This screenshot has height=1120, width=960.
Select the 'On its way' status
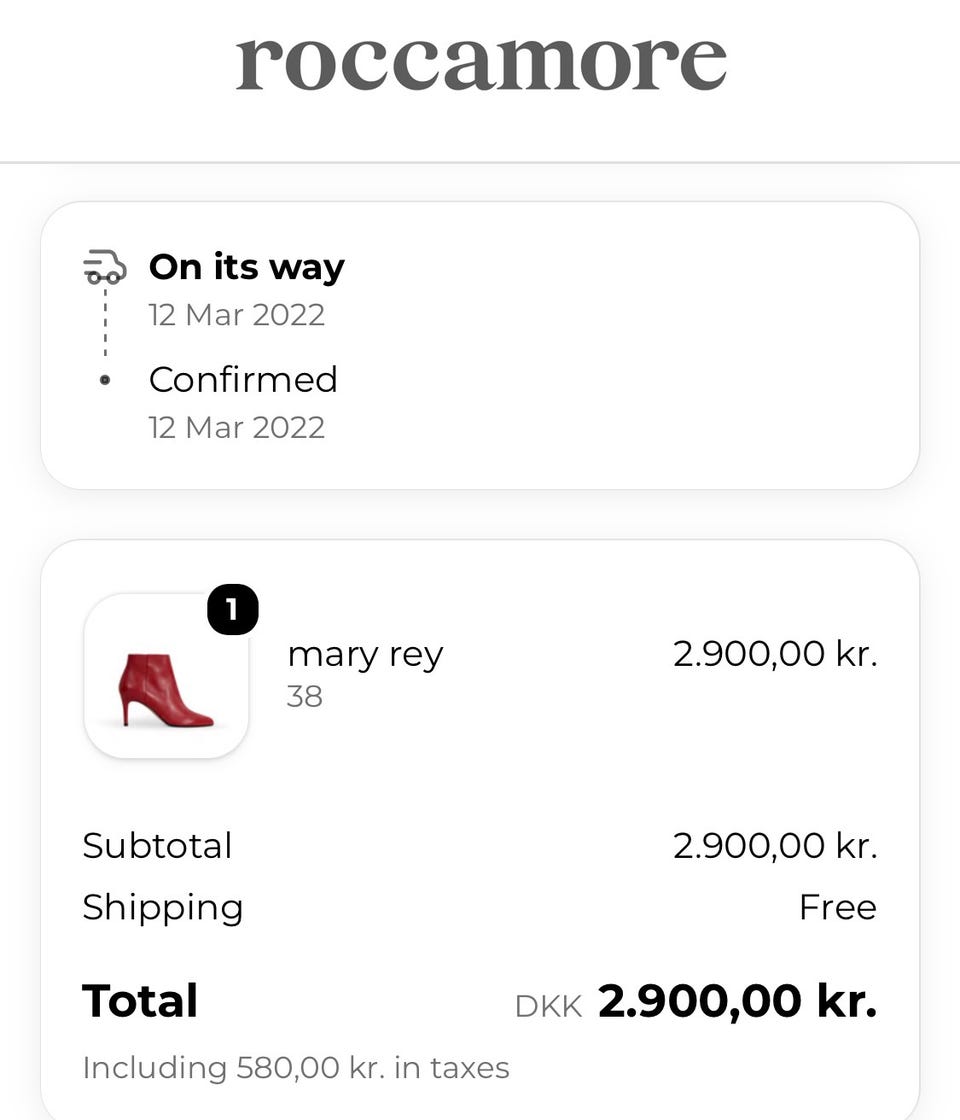246,268
